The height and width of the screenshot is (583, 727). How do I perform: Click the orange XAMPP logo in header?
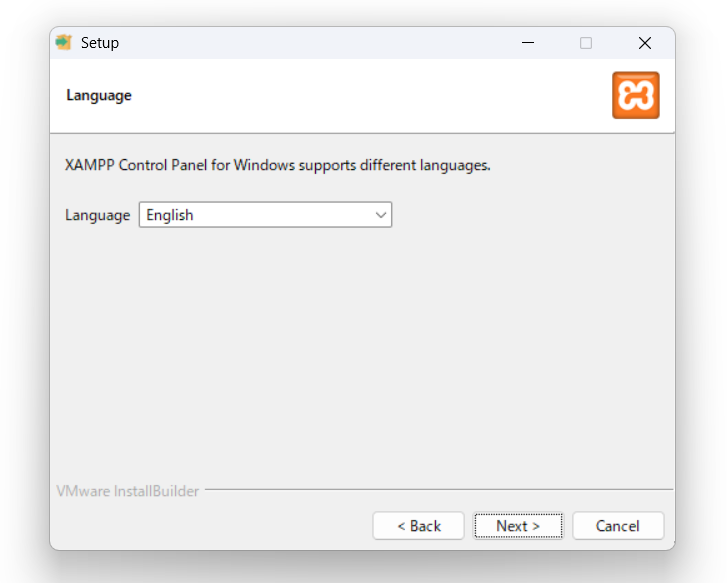coord(635,95)
